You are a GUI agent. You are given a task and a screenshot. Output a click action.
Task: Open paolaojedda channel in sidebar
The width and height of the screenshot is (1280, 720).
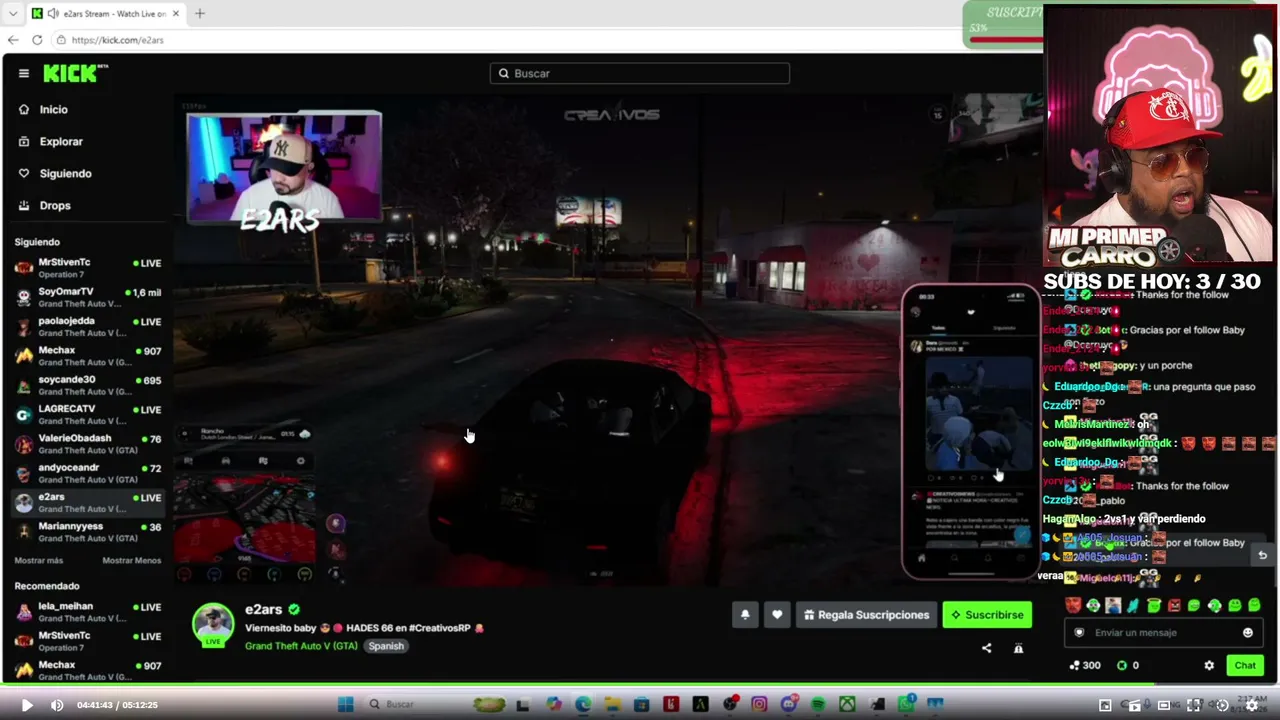tap(88, 326)
